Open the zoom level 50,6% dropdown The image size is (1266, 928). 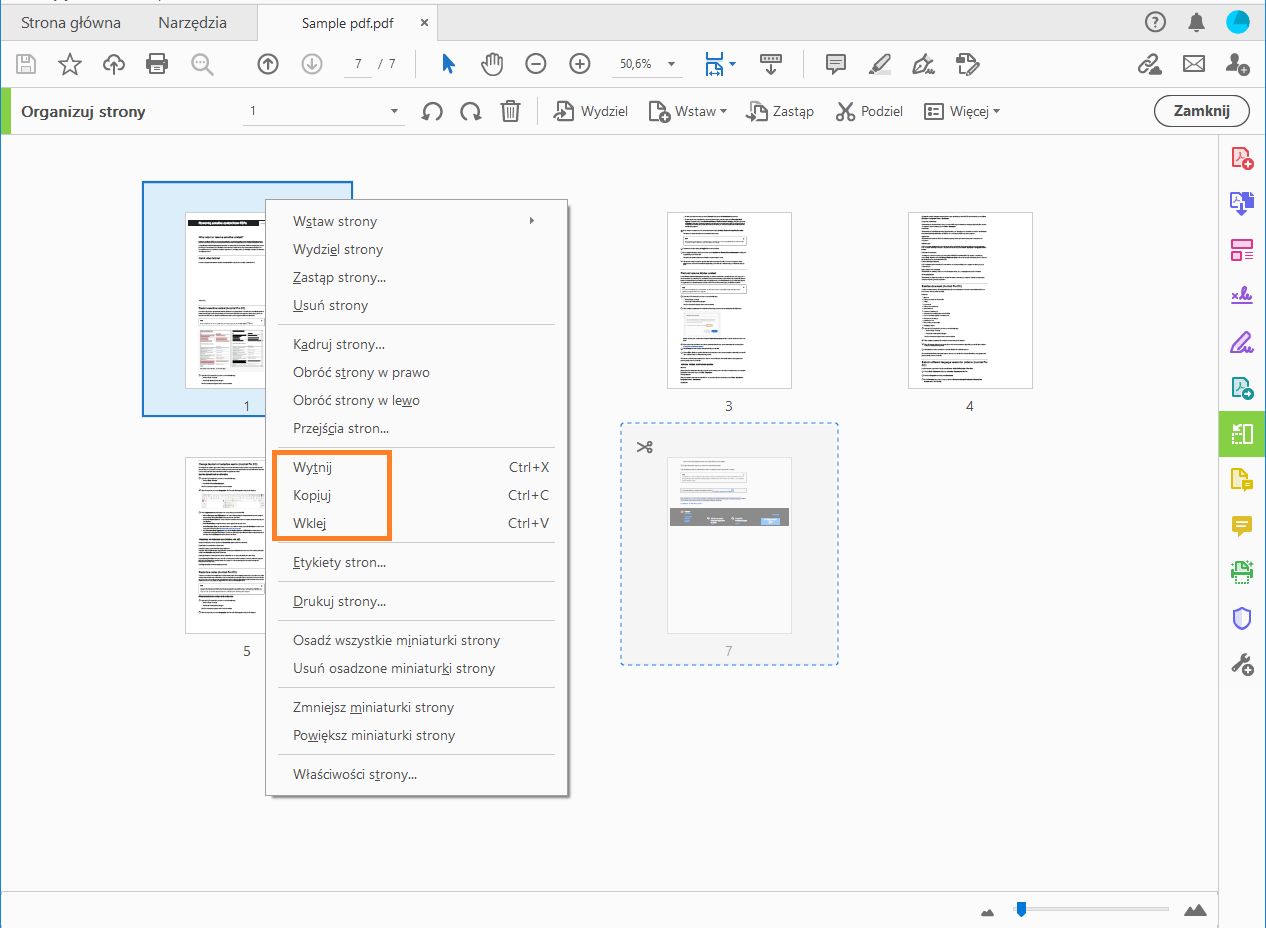671,64
